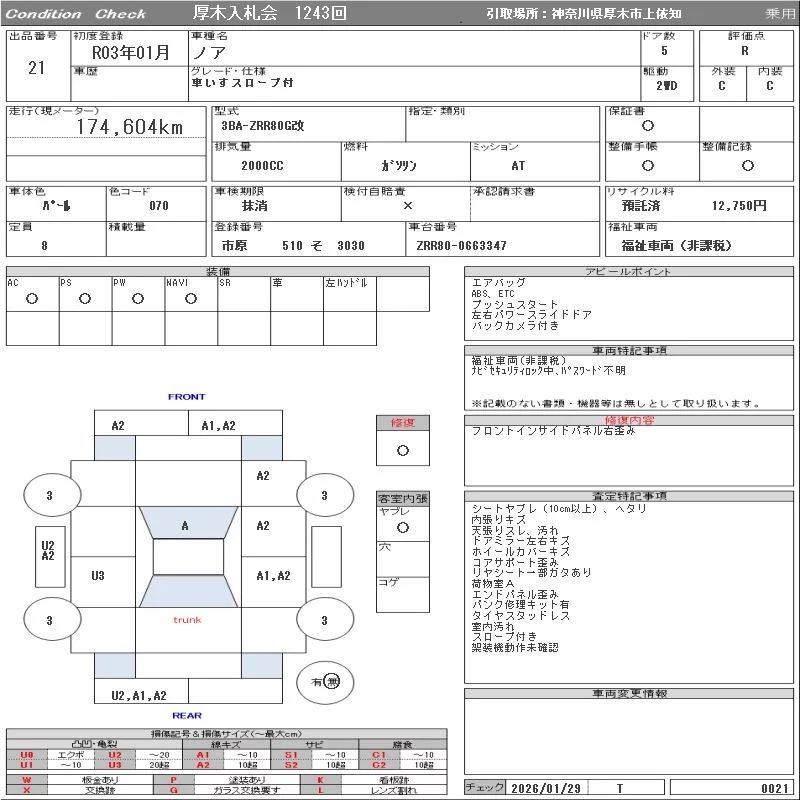Click the circle mark under 保証書
Screen dimensions: 800x800
coord(648,126)
